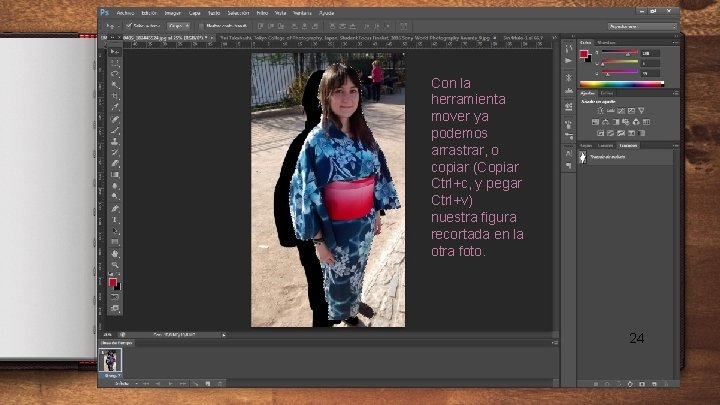Select the Lasso tool
720x405 pixels.
click(114, 74)
